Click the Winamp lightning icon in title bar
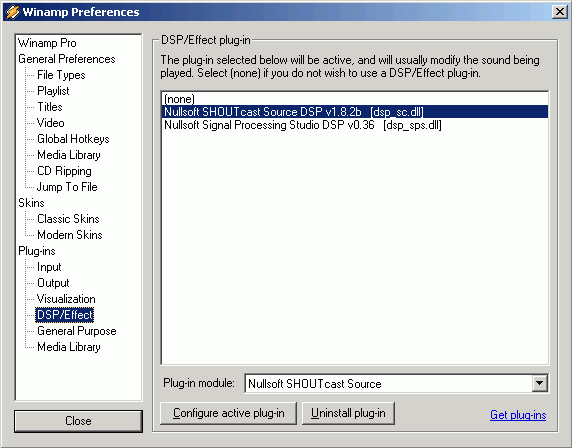This screenshot has width=572, height=448. (x=12, y=12)
